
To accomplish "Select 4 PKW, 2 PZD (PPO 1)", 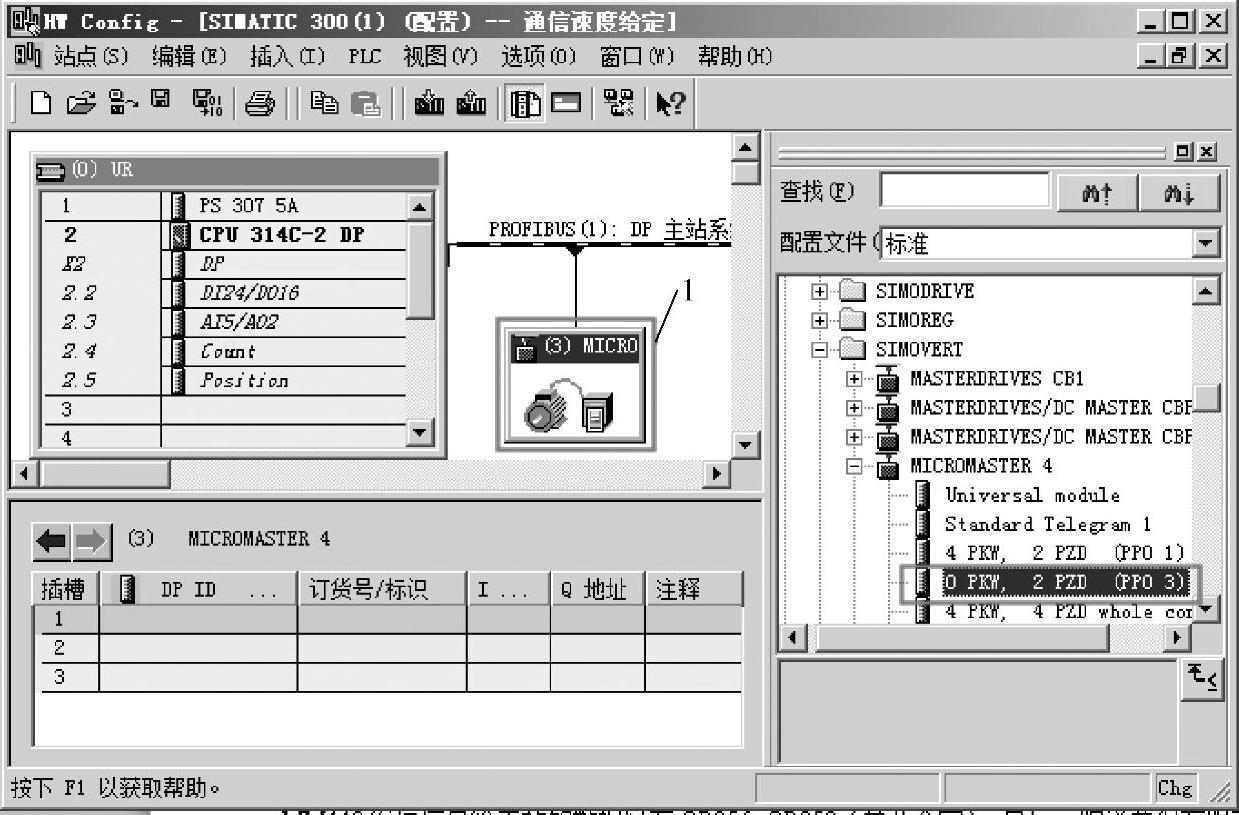I will coord(1064,553).
